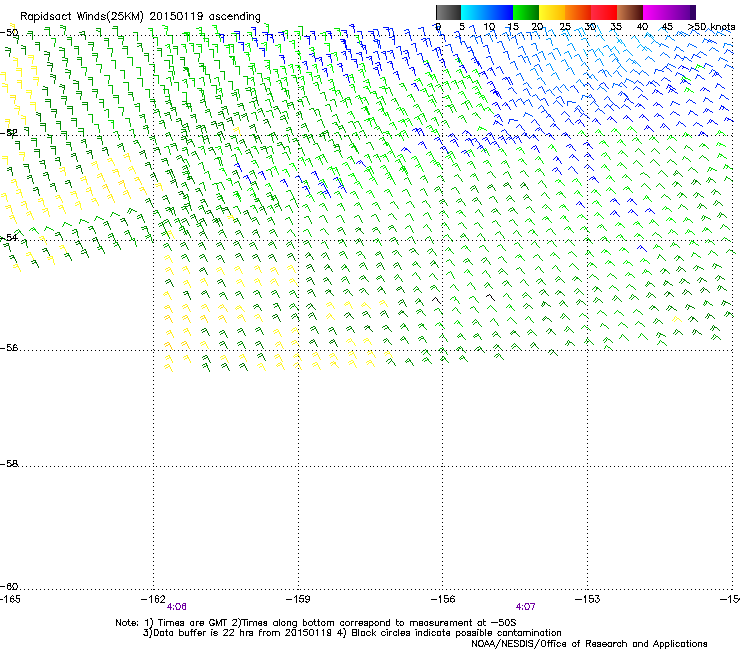
Task: Click the orange 25-30 knots color swatch
Action: pos(578,12)
